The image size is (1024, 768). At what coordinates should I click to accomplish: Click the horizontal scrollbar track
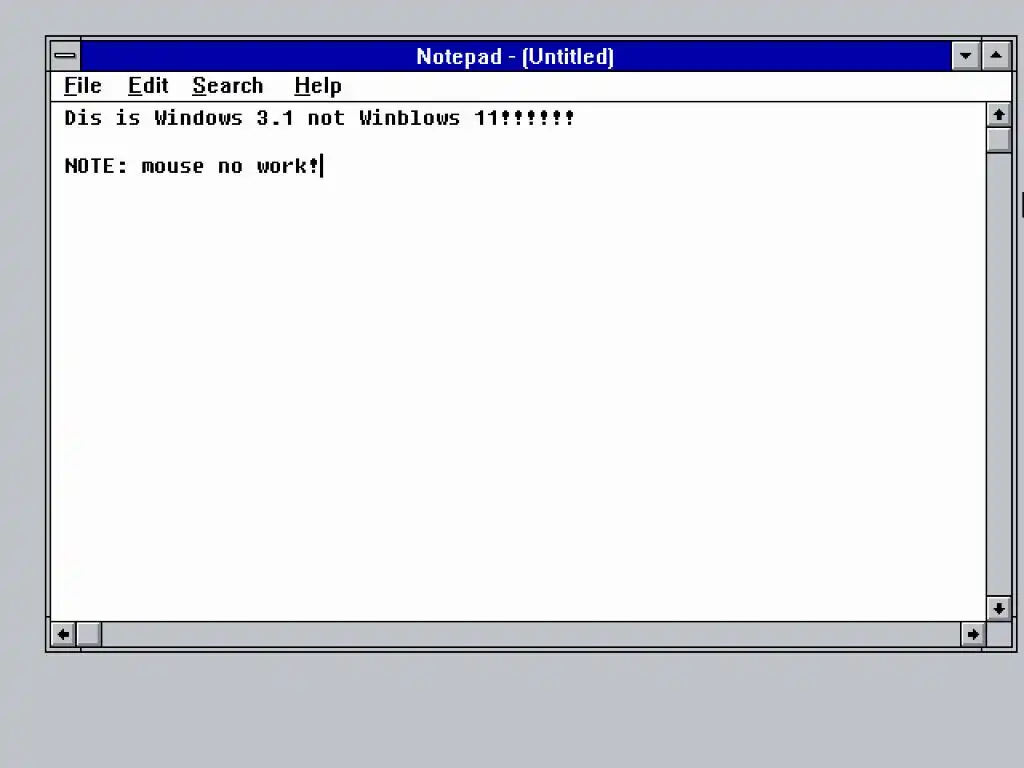pyautogui.click(x=530, y=634)
